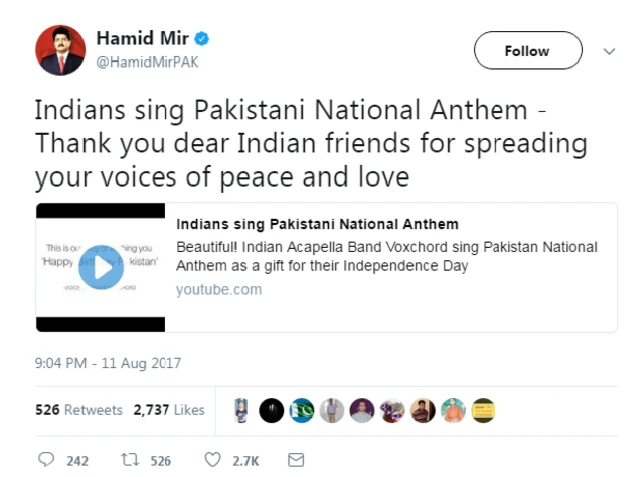This screenshot has height=477, width=640.
Task: Follow Hamid Mir
Action: click(527, 51)
